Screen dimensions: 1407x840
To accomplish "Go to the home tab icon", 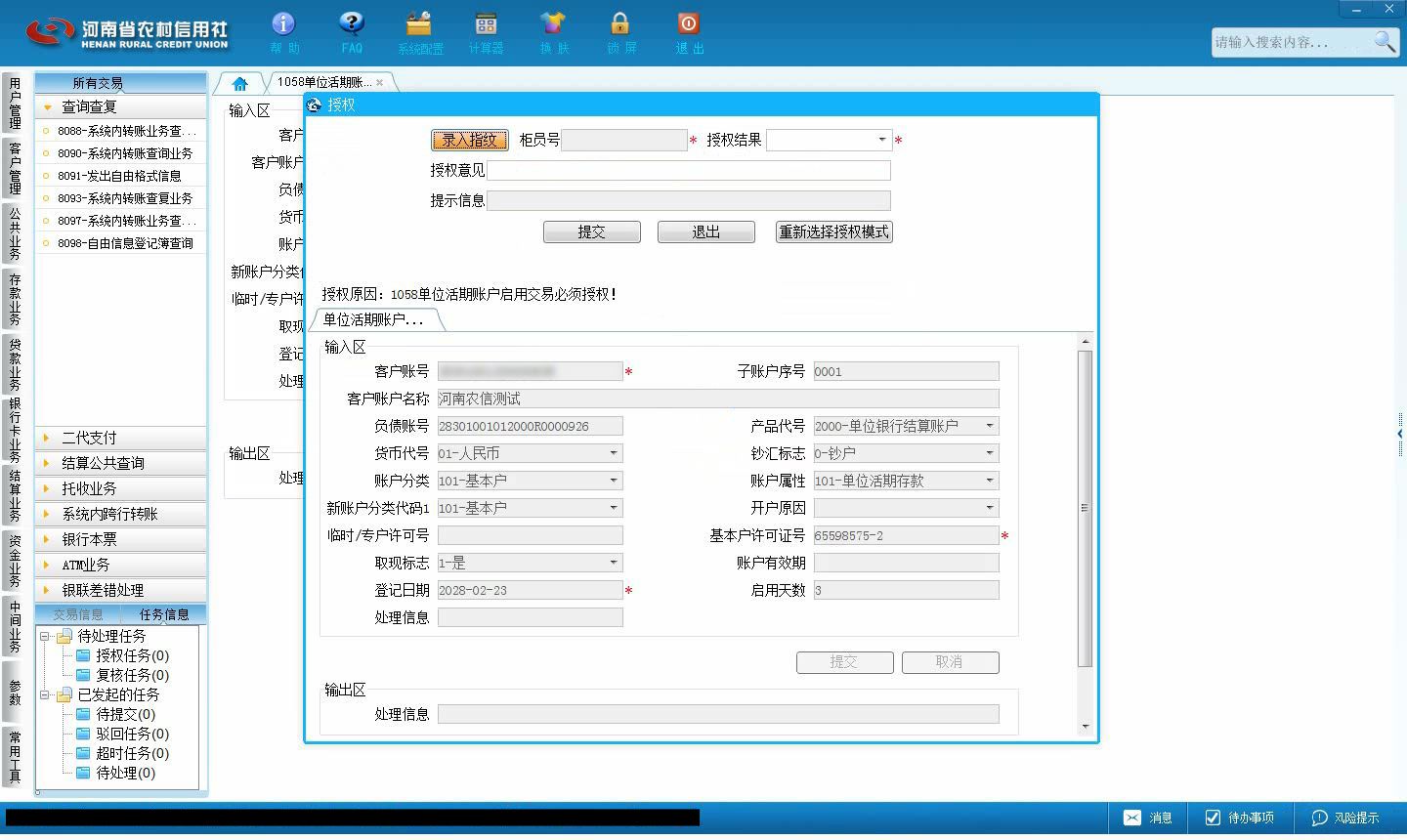I will [240, 83].
